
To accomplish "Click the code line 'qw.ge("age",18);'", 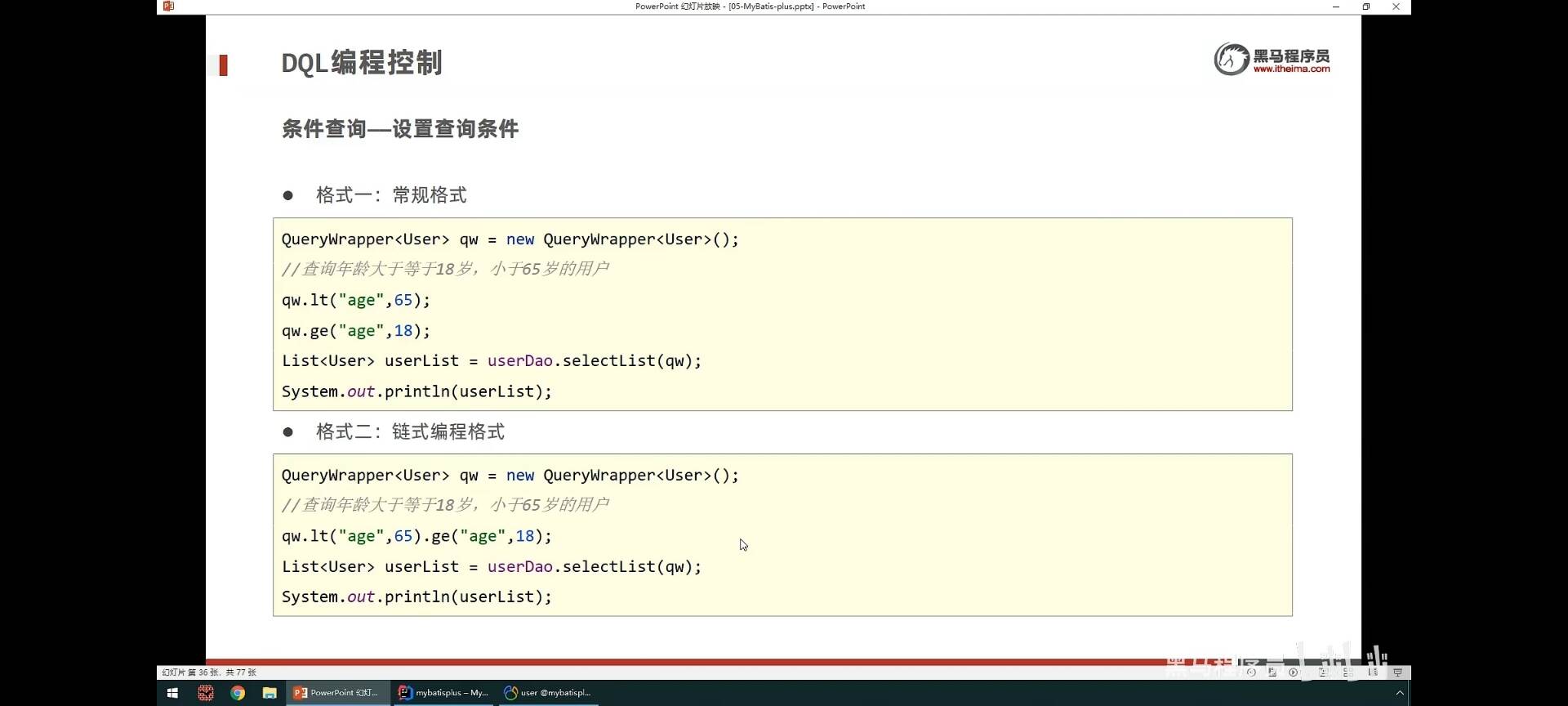I will pyautogui.click(x=355, y=331).
